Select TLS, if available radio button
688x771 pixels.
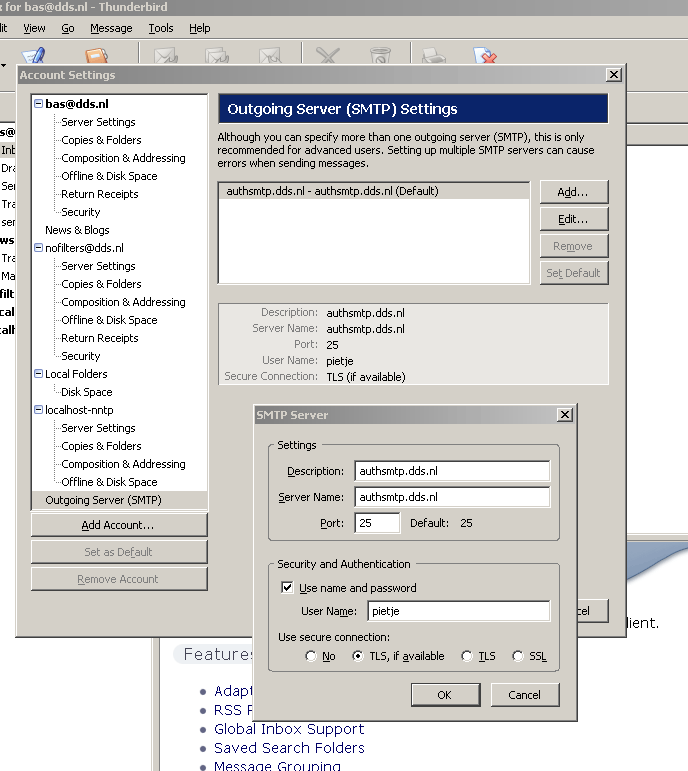pos(358,656)
